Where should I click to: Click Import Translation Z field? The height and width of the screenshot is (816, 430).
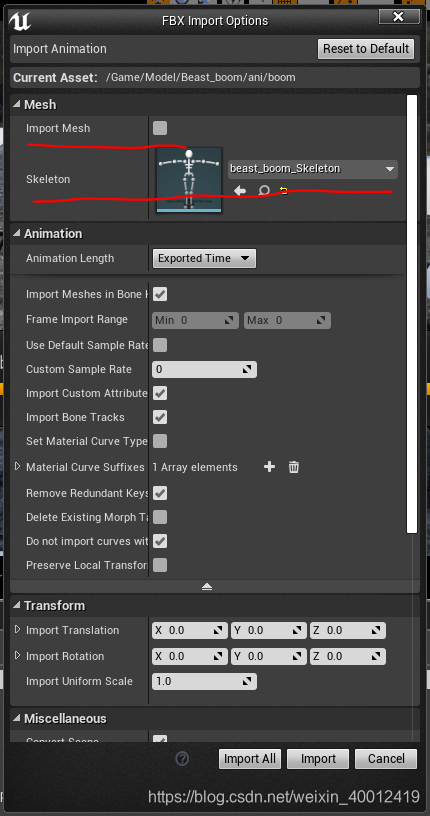(348, 630)
